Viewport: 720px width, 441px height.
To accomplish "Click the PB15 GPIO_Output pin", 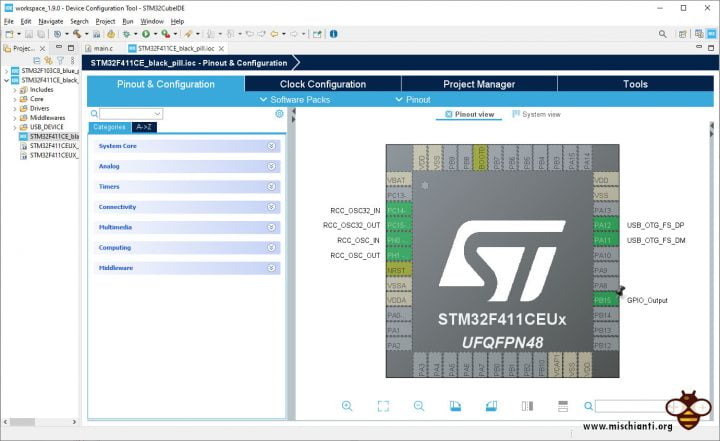I will click(606, 300).
